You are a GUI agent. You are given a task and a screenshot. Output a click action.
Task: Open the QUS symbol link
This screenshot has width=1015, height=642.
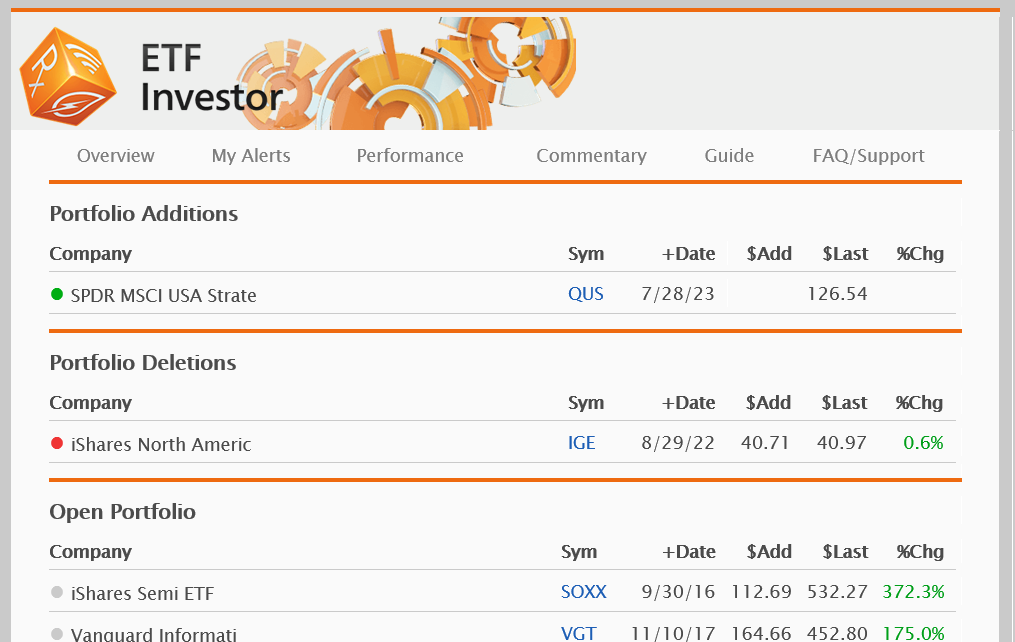click(x=586, y=294)
